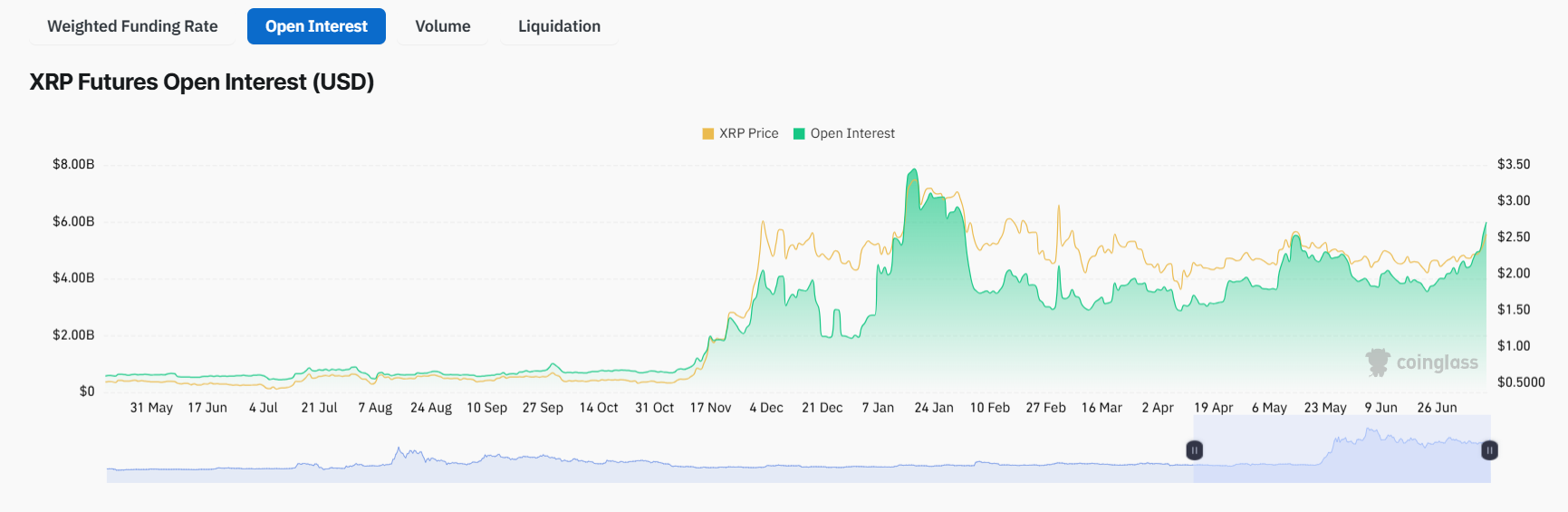
Task: Click the coinglass watermark text
Action: pyautogui.click(x=1437, y=362)
